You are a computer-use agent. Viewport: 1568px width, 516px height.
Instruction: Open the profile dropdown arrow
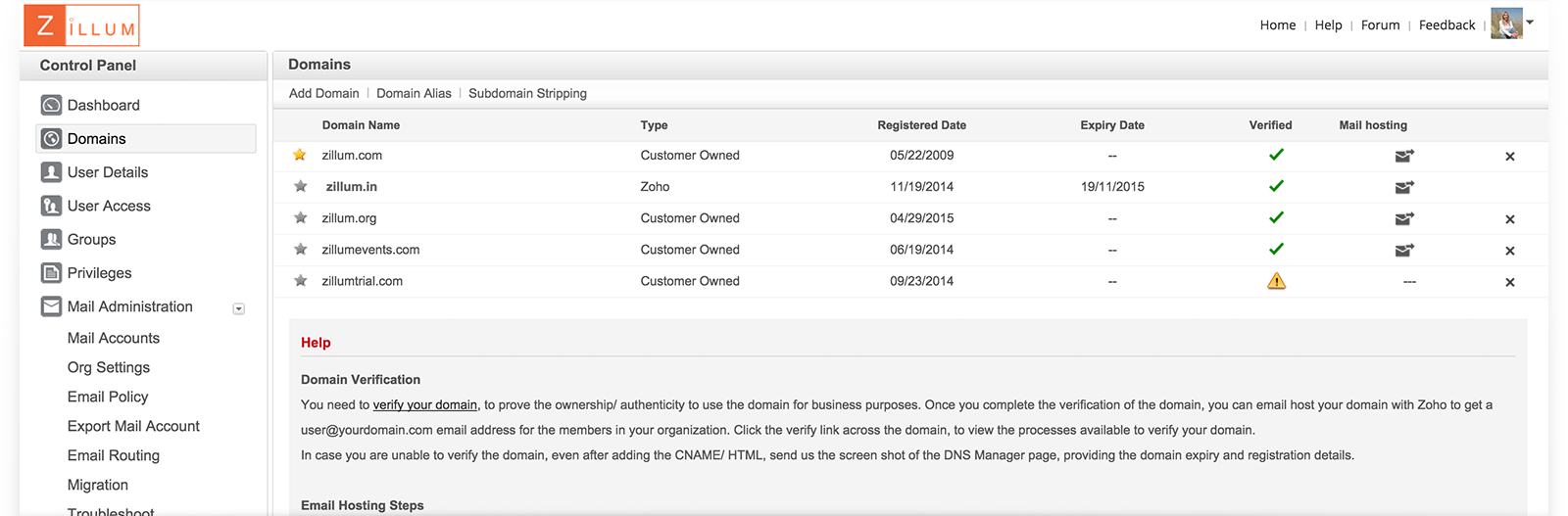tap(1530, 23)
